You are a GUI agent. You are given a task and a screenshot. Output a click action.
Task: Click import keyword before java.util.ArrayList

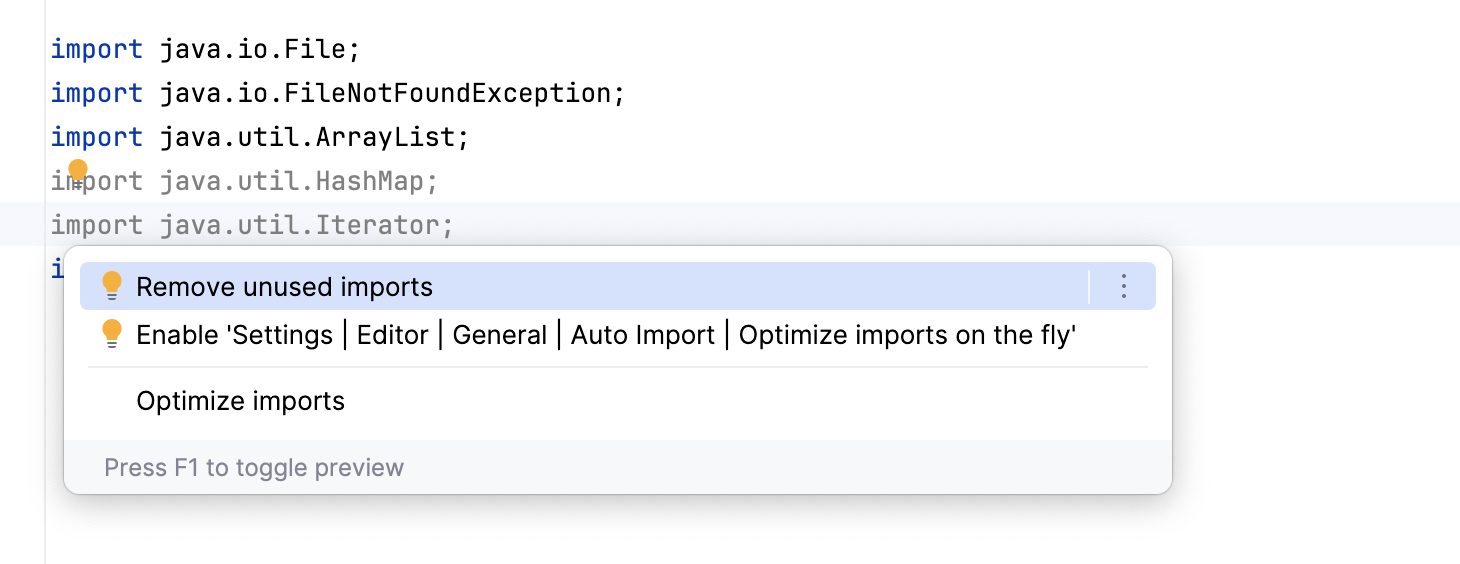pyautogui.click(x=96, y=137)
